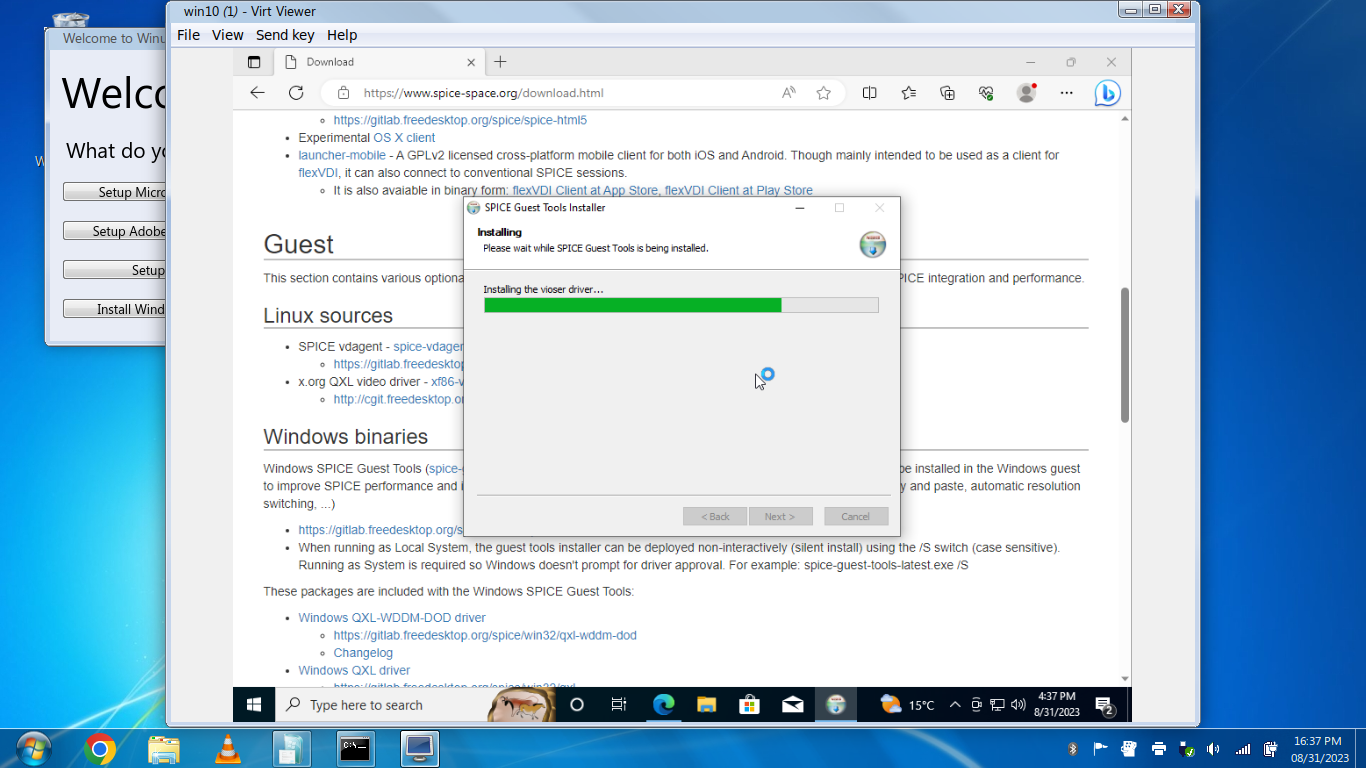Open Browser essentials heart icon
1366x768 pixels.
point(986,93)
